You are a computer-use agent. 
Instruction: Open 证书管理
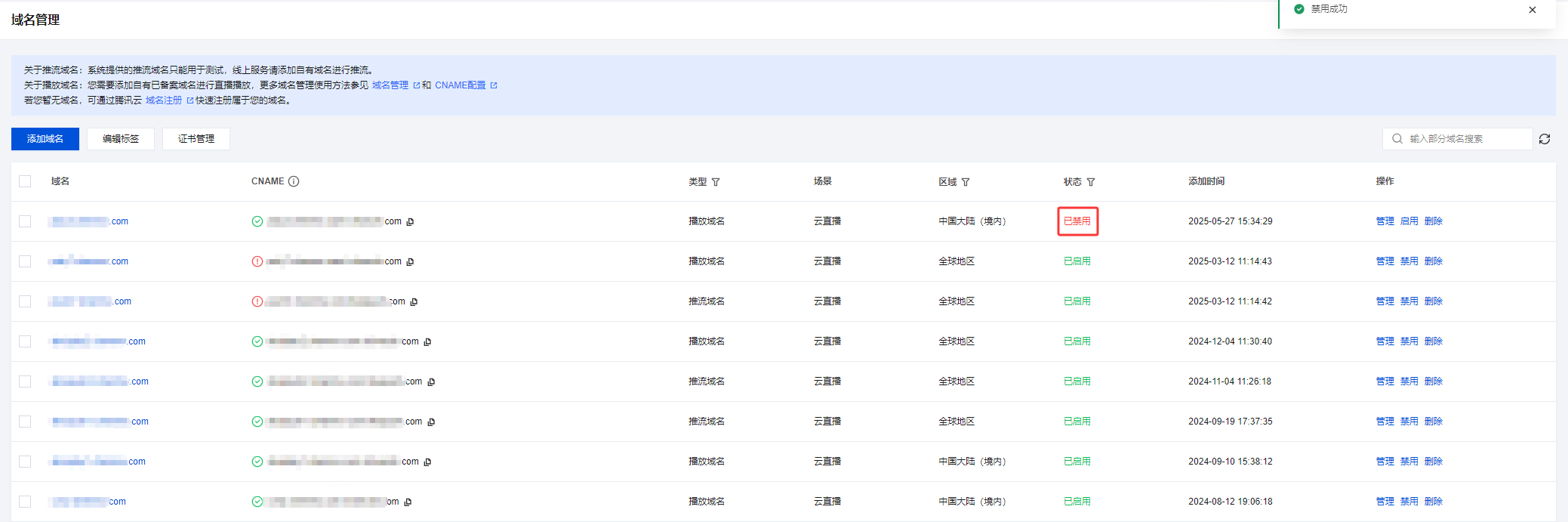point(196,139)
